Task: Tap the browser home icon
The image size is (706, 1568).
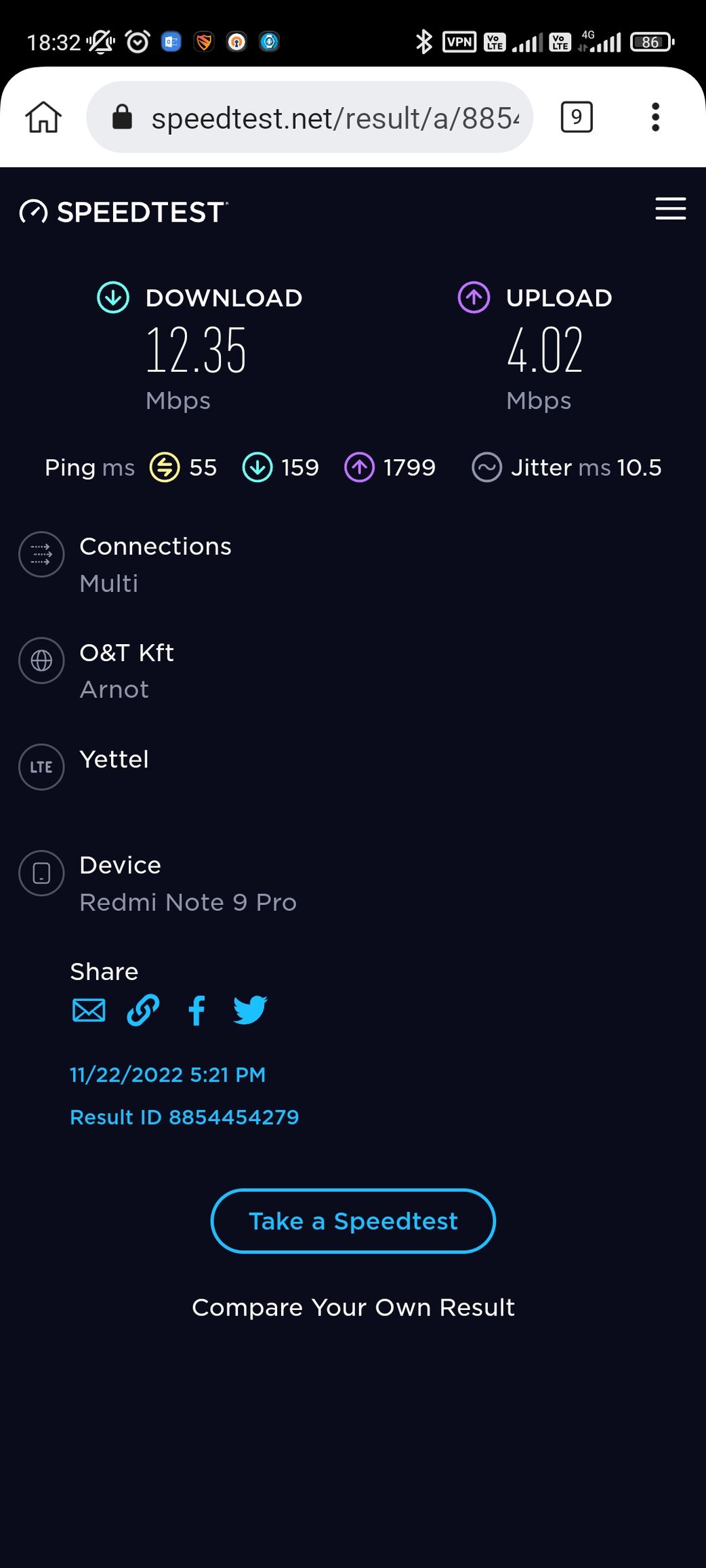Action: click(43, 117)
